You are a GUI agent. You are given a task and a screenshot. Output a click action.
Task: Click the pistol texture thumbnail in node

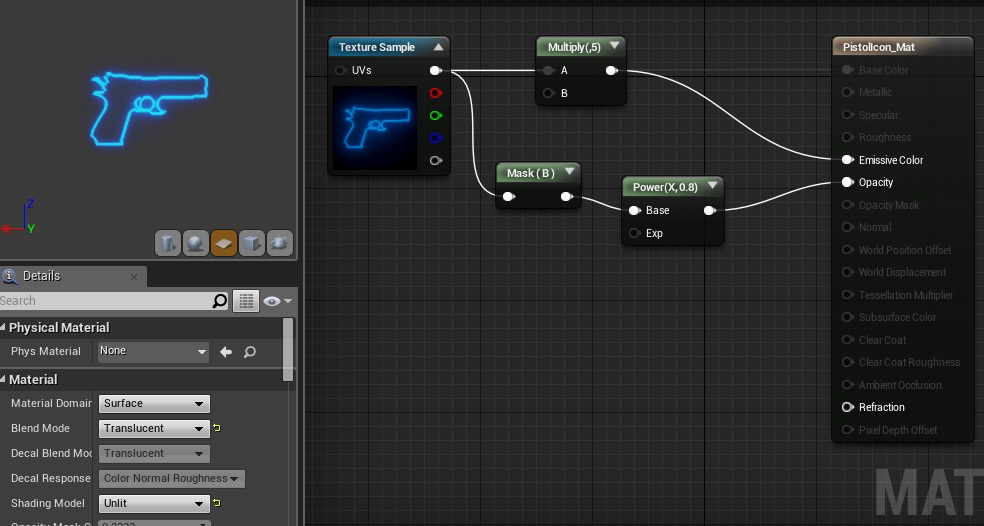pyautogui.click(x=375, y=128)
